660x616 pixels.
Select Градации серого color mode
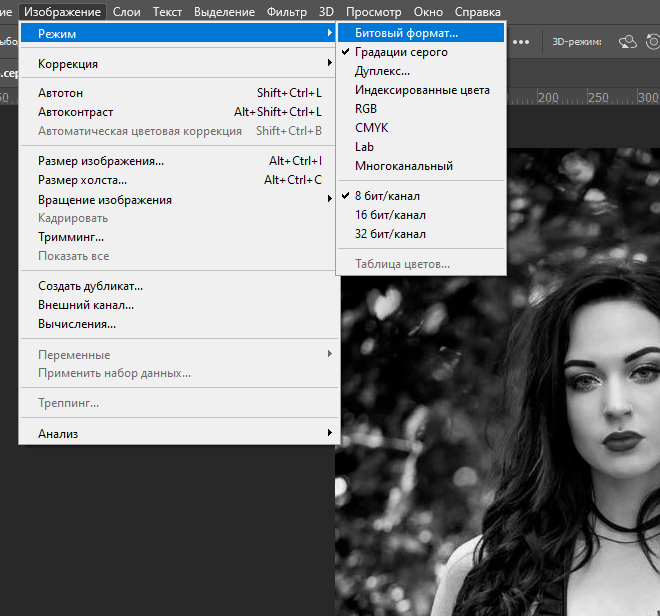[401, 52]
